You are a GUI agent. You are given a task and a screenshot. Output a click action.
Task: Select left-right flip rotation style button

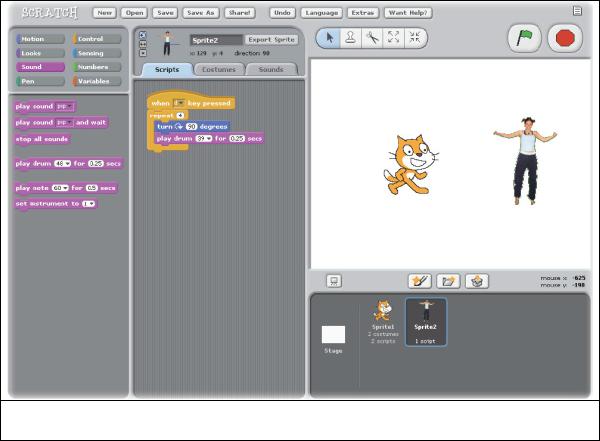coord(143,44)
